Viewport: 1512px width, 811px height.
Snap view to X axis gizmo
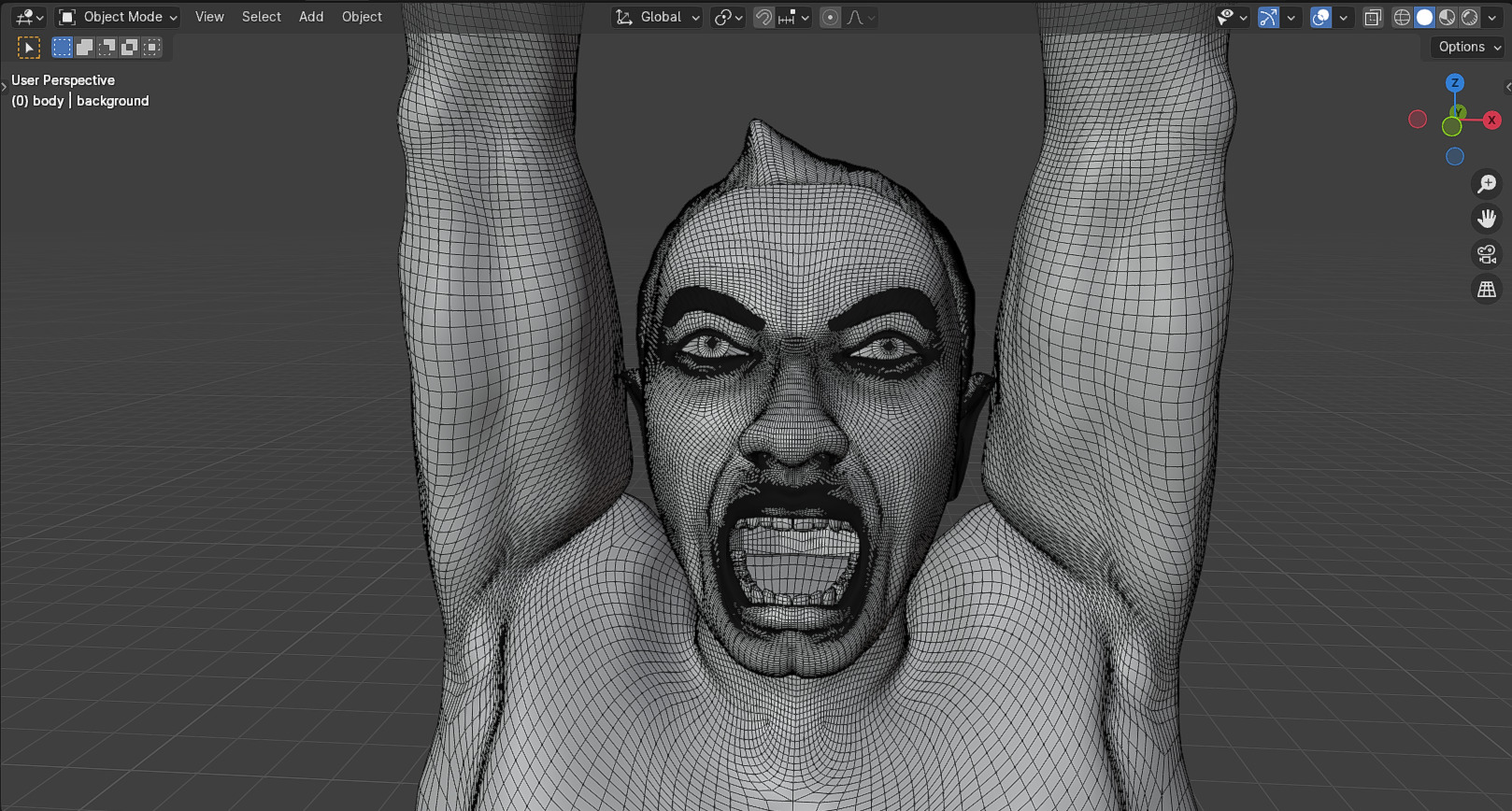[x=1492, y=120]
